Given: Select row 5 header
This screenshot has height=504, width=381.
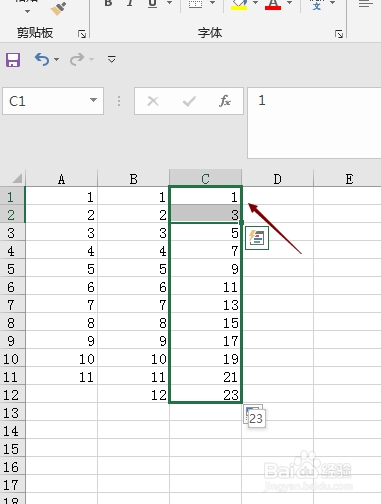Looking at the screenshot, I should tap(12, 269).
